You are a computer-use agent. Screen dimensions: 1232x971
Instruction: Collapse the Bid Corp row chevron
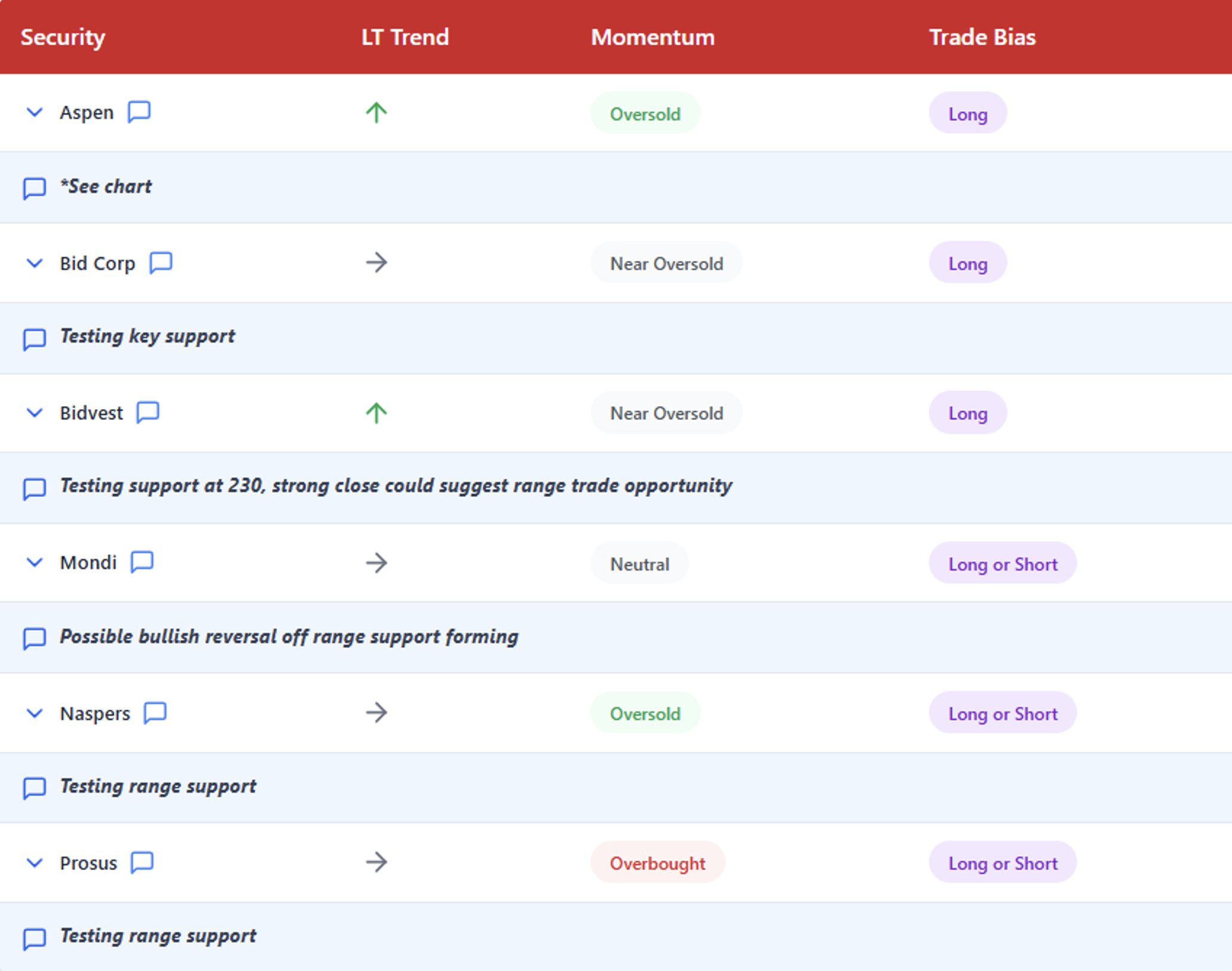coord(35,263)
